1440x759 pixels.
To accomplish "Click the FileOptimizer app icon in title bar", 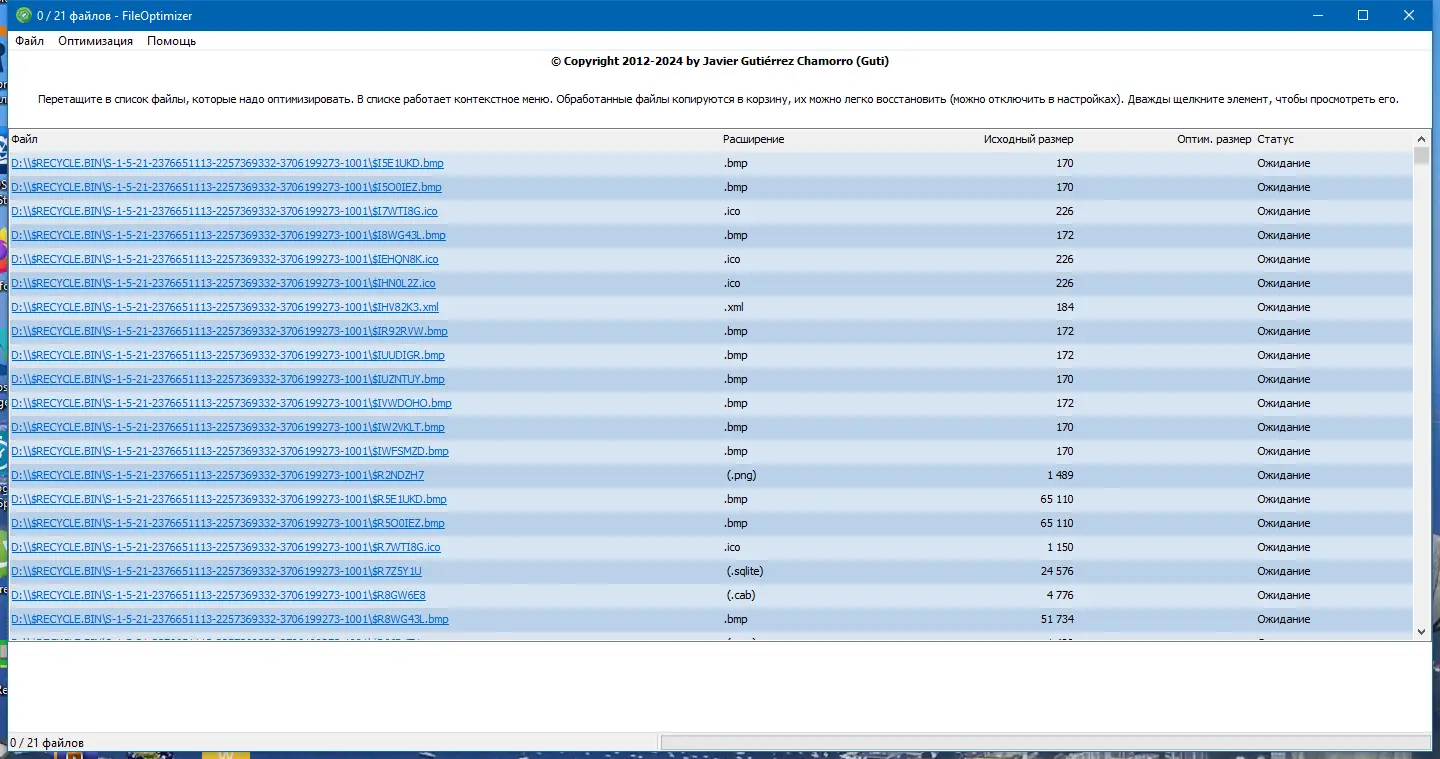I will tap(24, 15).
